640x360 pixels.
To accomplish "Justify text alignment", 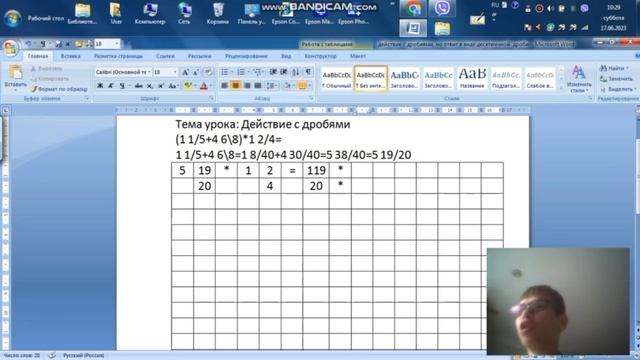I will point(258,86).
